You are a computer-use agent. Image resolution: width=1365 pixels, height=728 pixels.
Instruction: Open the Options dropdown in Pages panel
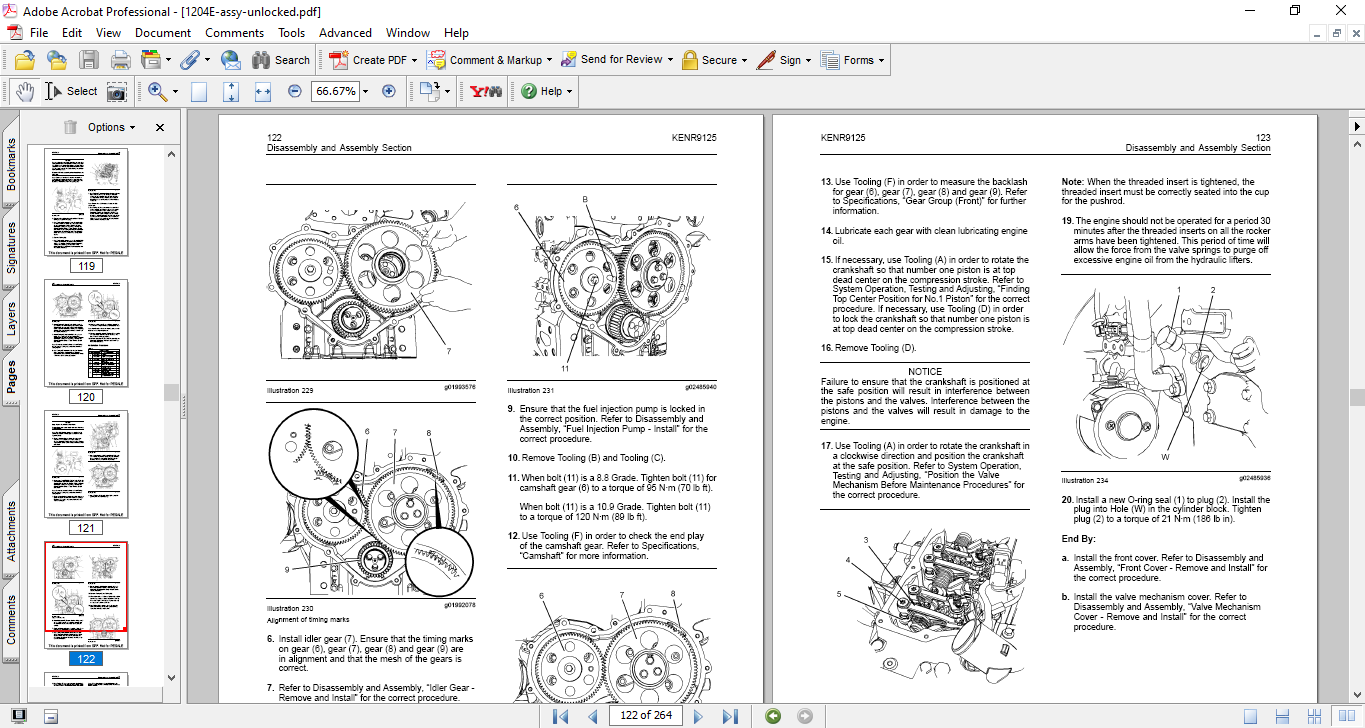click(111, 127)
